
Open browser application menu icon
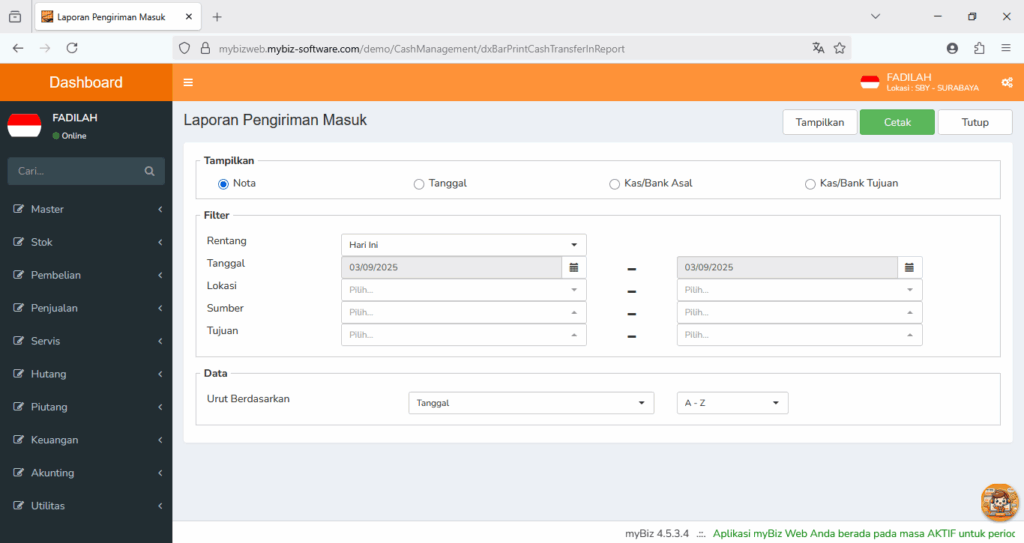coord(1006,48)
